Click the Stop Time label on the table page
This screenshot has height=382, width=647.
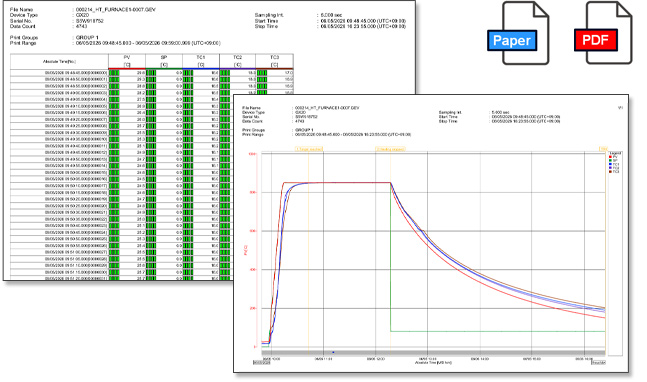266,26
